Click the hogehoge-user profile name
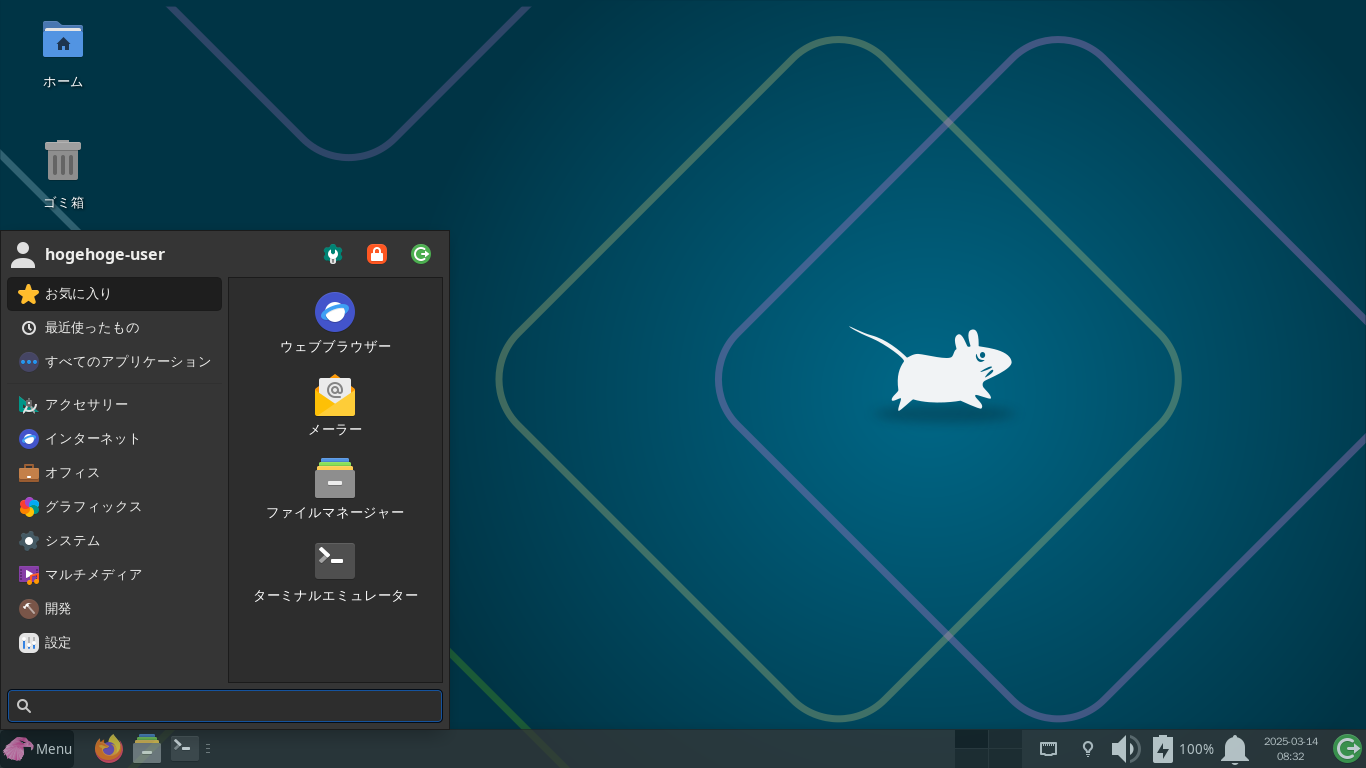Screen dimensions: 1366x768 click(105, 254)
